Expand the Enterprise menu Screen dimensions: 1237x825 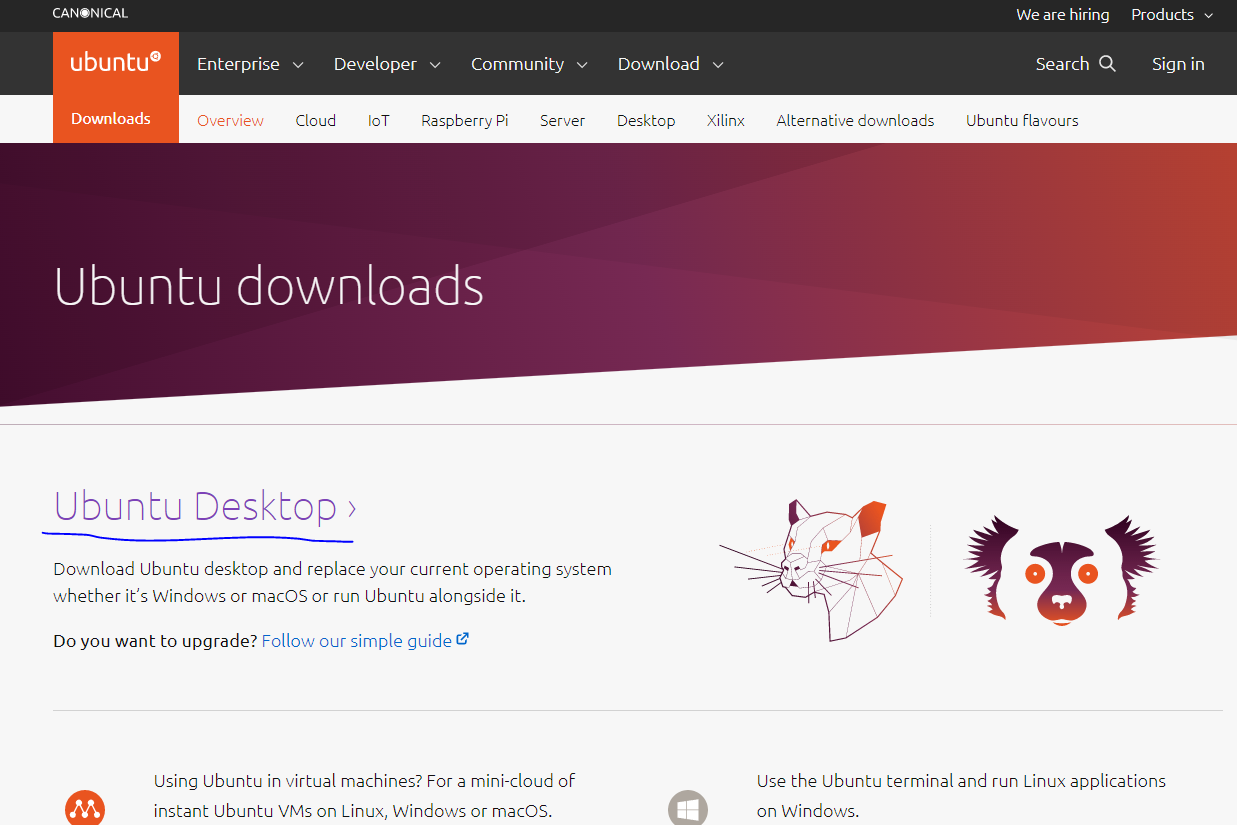[x=250, y=64]
